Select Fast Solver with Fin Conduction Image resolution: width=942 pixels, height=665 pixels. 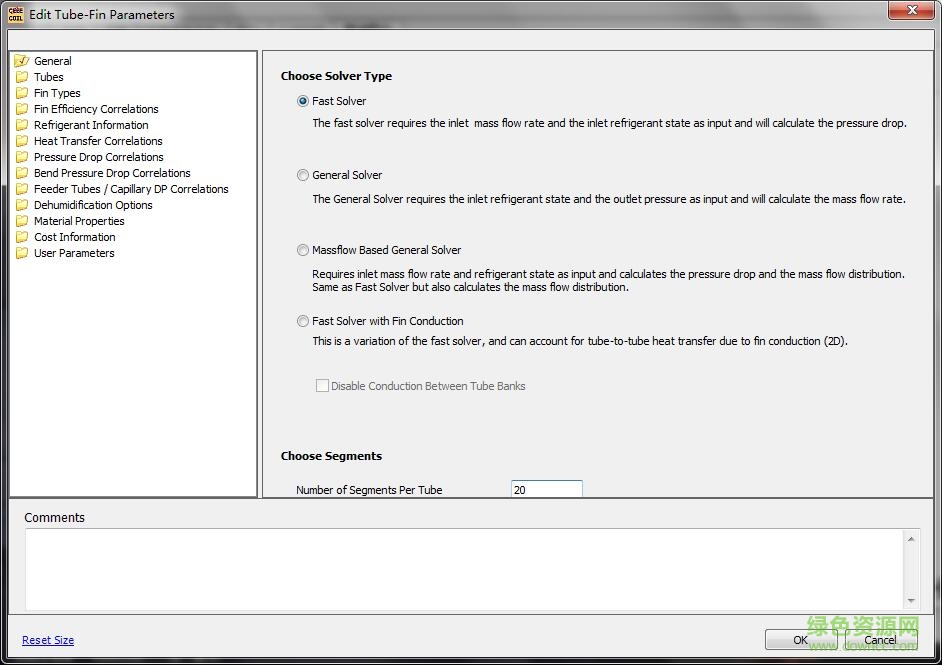click(303, 321)
